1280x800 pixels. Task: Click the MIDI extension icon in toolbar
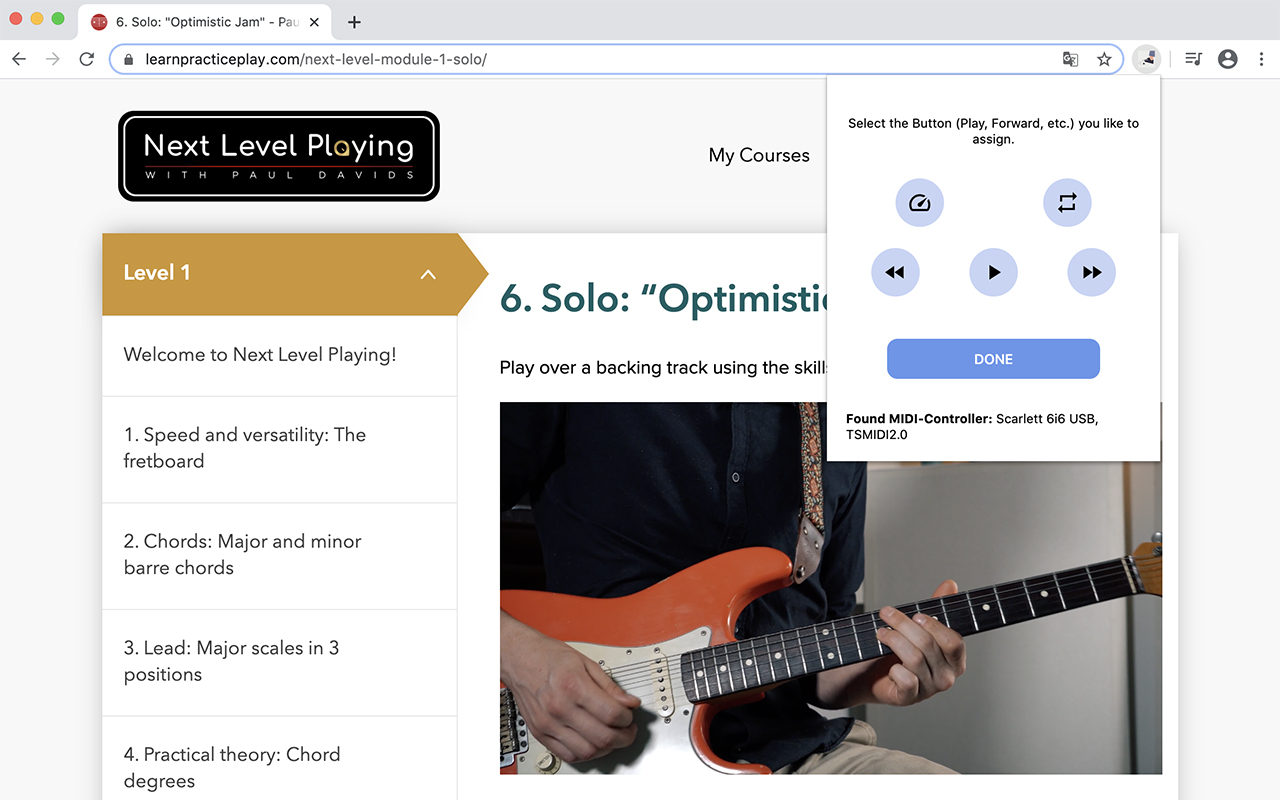pyautogui.click(x=1147, y=59)
